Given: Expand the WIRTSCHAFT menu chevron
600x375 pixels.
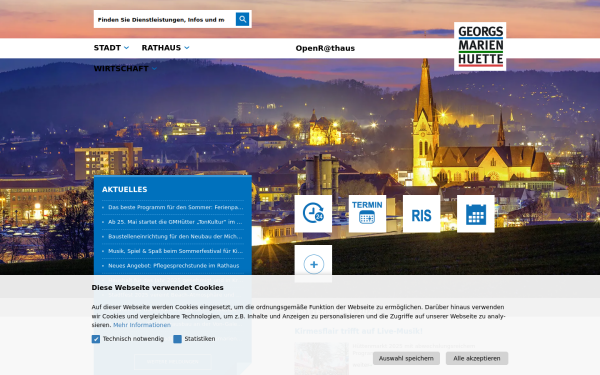Looking at the screenshot, I should point(154,68).
